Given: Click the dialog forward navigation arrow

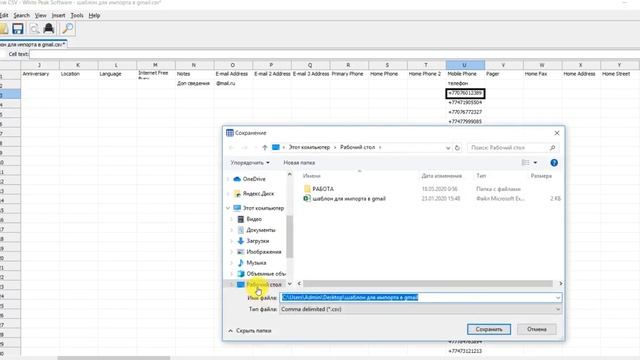Looking at the screenshot, I should pyautogui.click(x=245, y=147).
